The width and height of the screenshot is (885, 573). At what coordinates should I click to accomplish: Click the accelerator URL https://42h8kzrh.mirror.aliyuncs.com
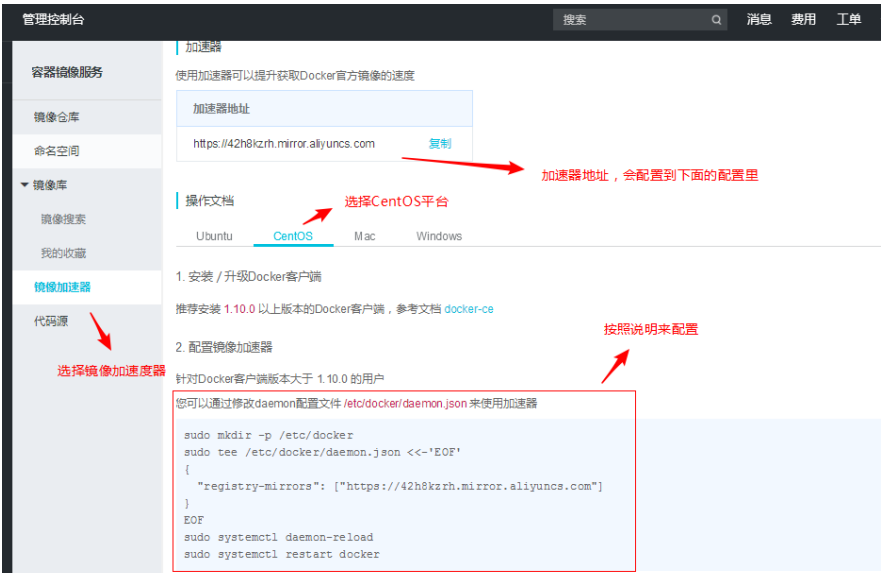(284, 143)
